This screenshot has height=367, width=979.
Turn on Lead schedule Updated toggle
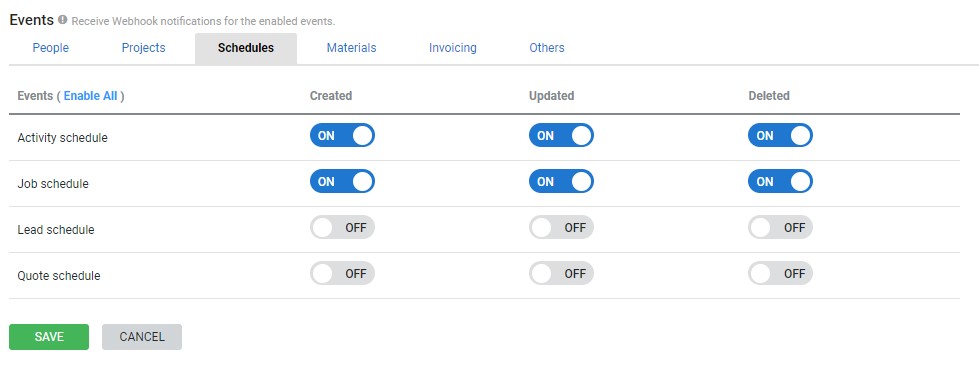click(561, 228)
